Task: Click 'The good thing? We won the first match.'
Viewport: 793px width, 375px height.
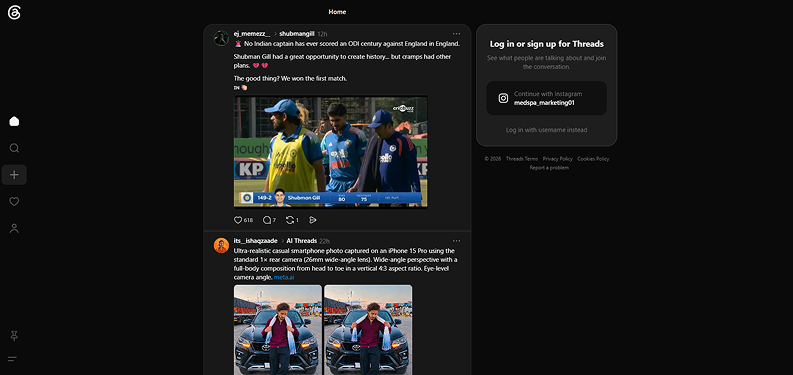Action: [290, 78]
